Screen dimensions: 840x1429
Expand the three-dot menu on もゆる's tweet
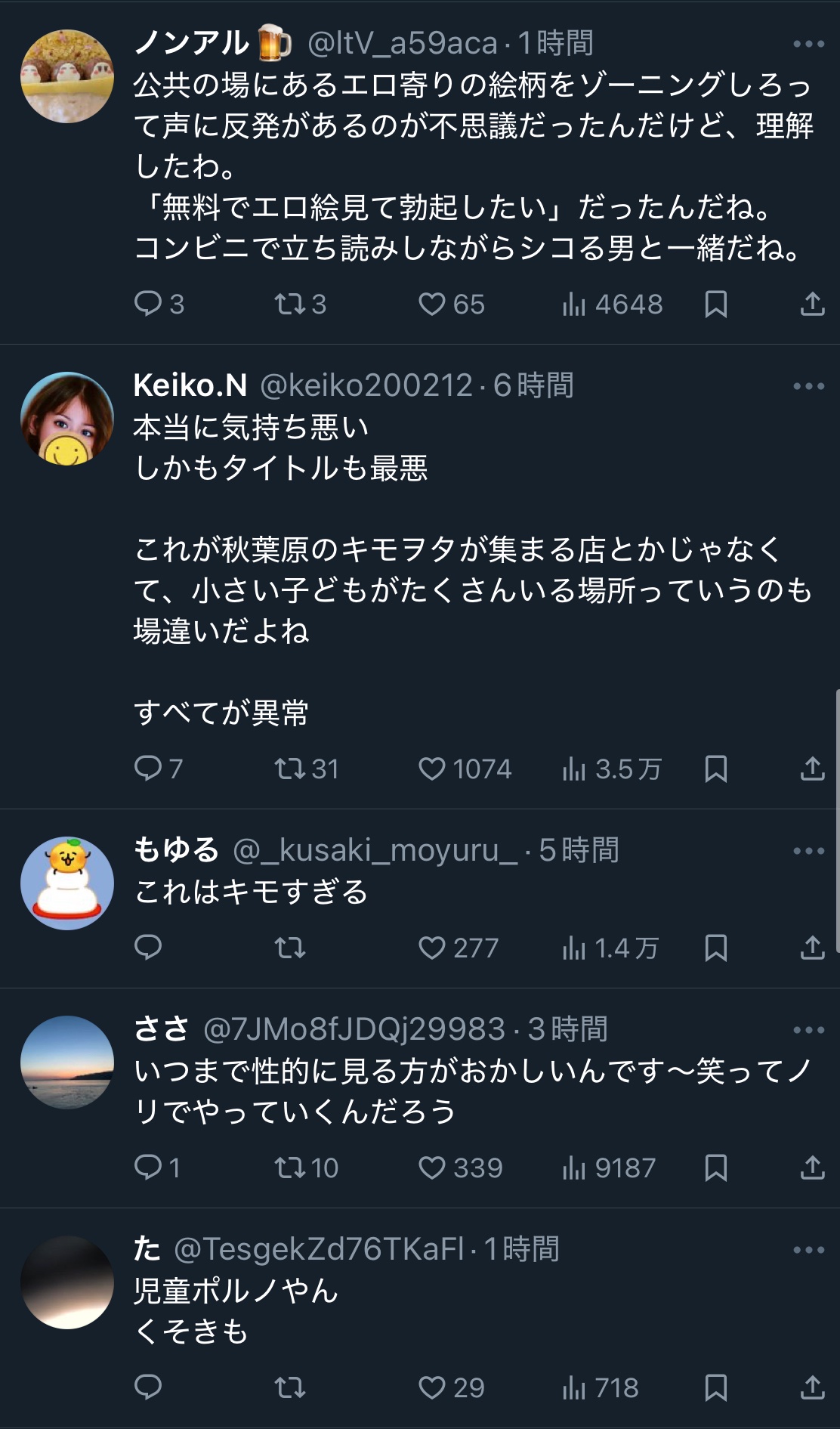click(808, 851)
